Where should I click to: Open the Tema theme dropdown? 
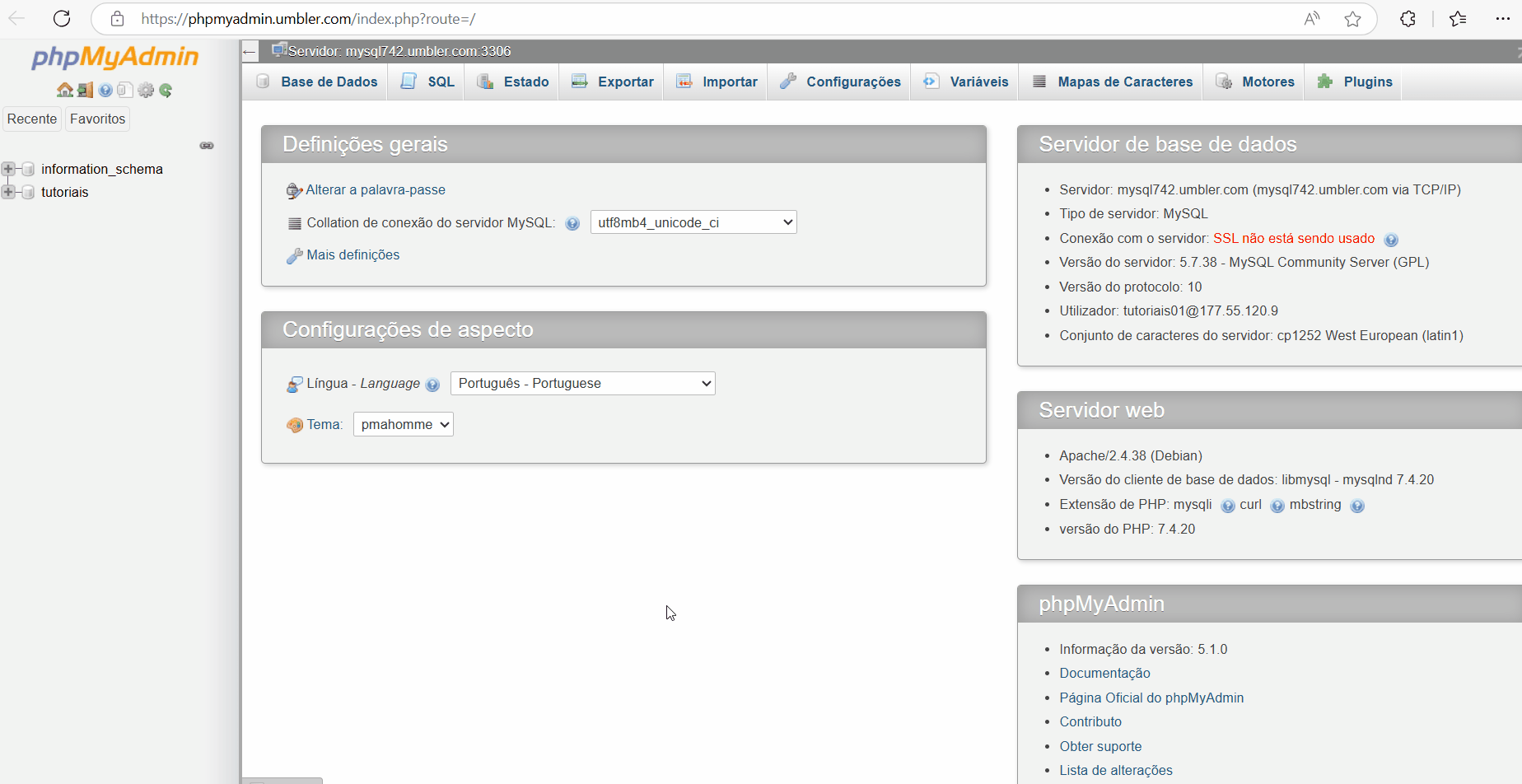click(x=403, y=425)
